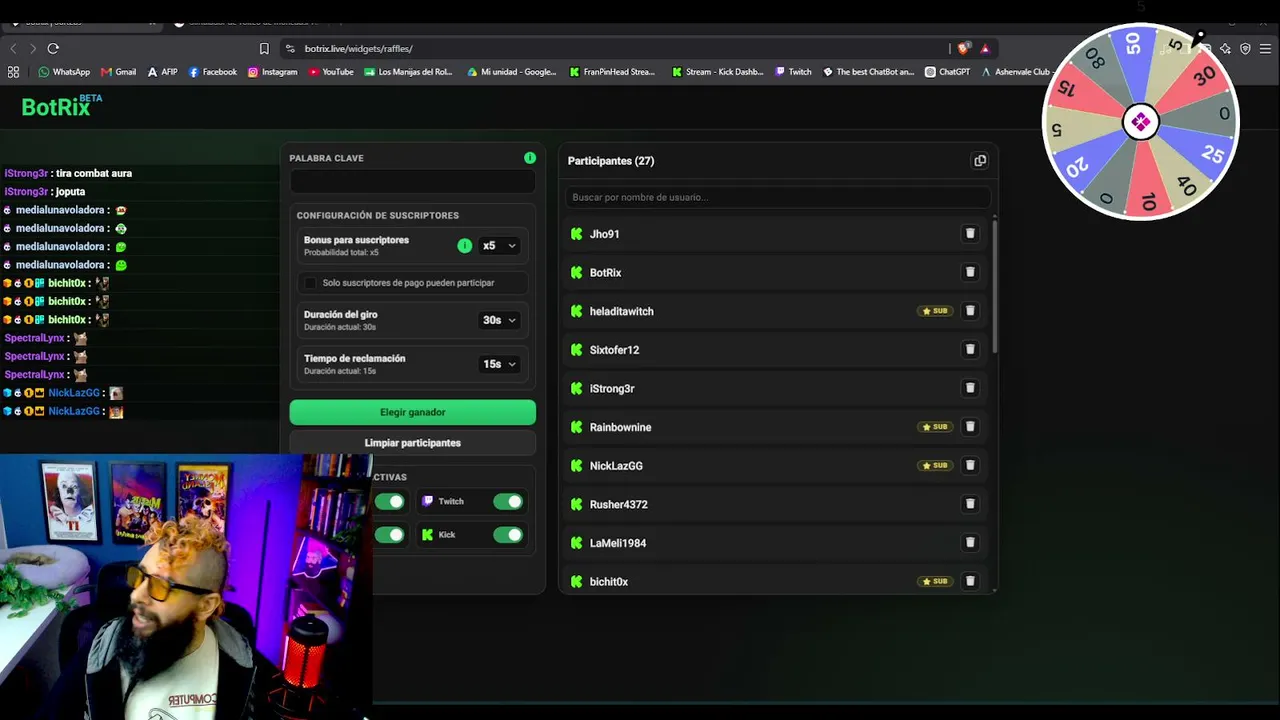Open the Stream - Kick Dashboard bookmark
The width and height of the screenshot is (1280, 720).
coord(718,72)
